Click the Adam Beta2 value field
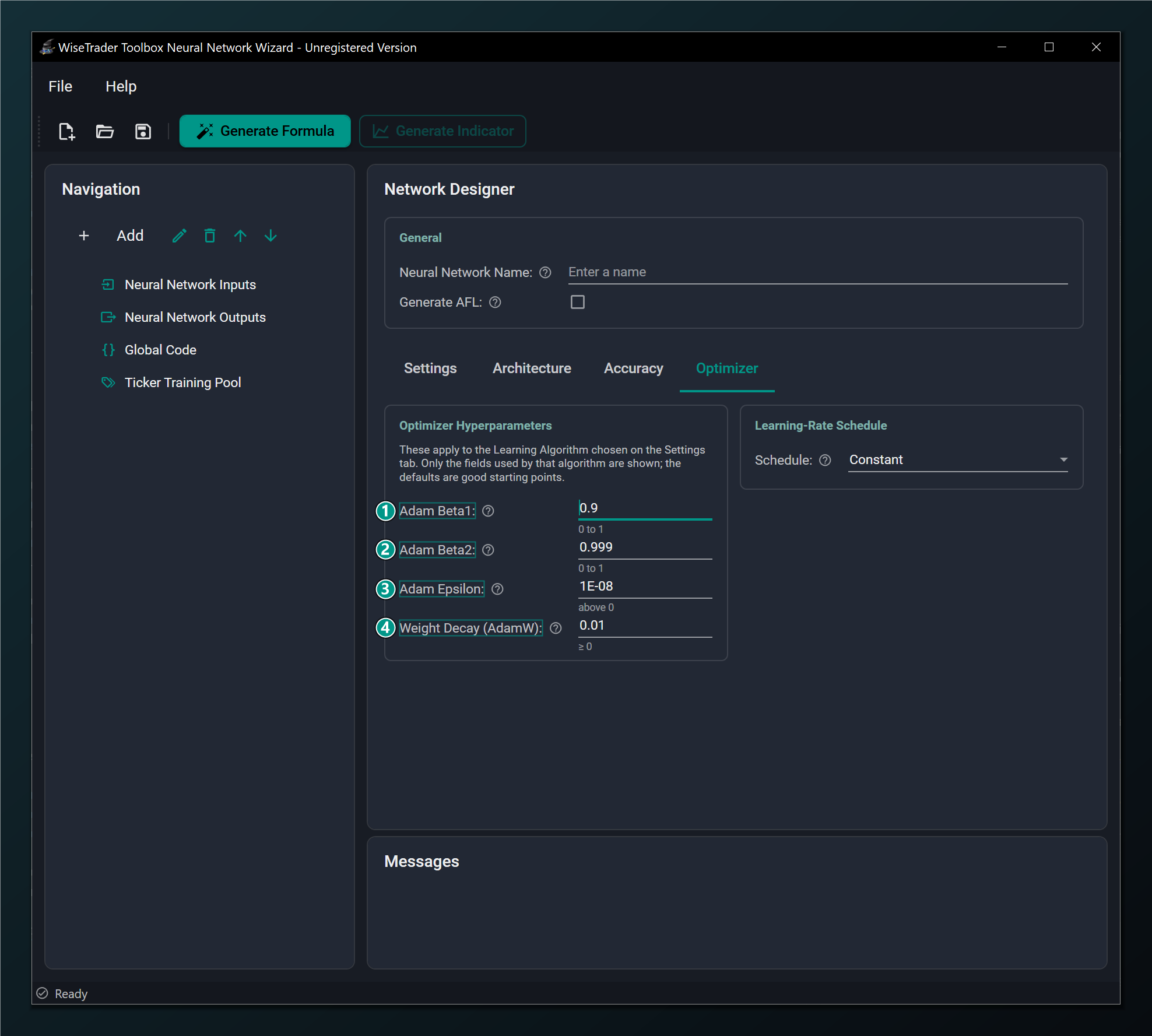Screen dimensions: 1152x1036 point(645,547)
